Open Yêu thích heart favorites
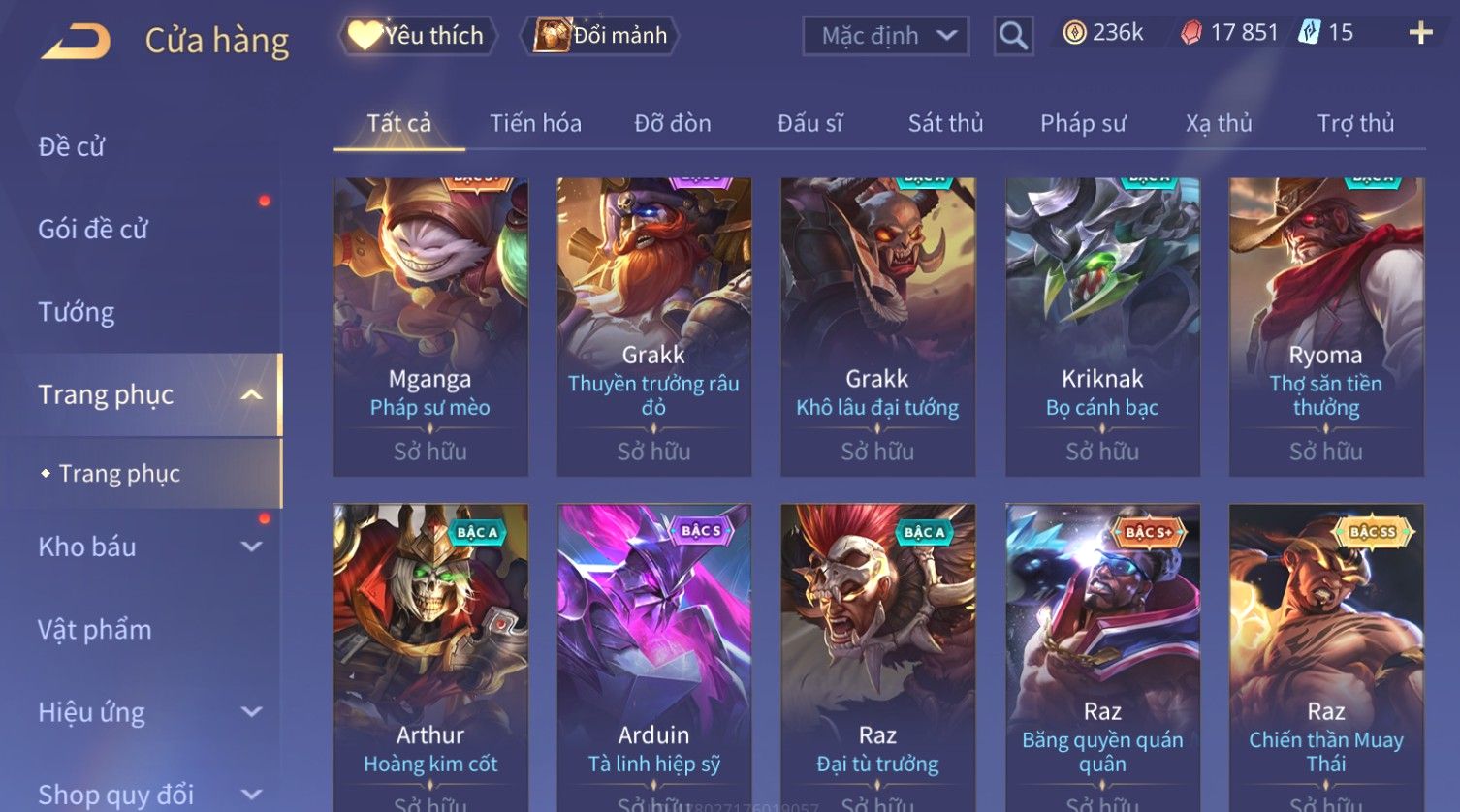1460x812 pixels. tap(418, 36)
